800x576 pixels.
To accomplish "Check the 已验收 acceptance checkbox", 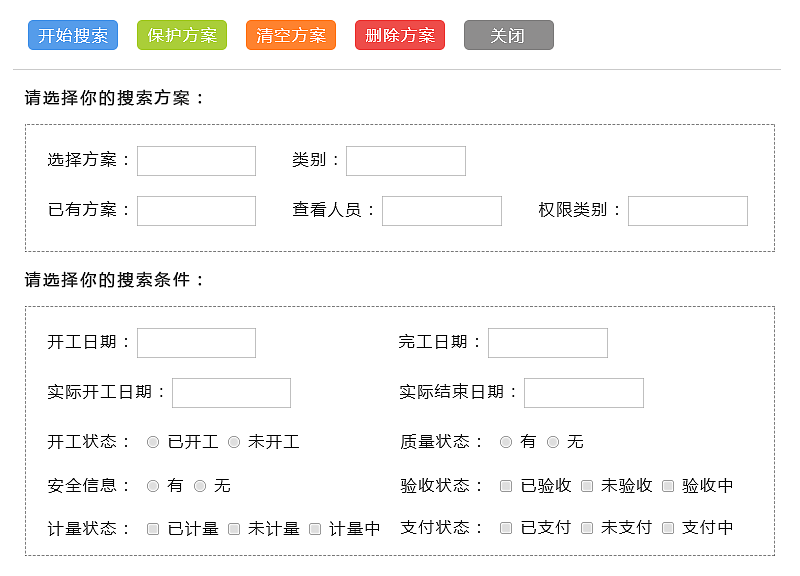I will (x=506, y=485).
